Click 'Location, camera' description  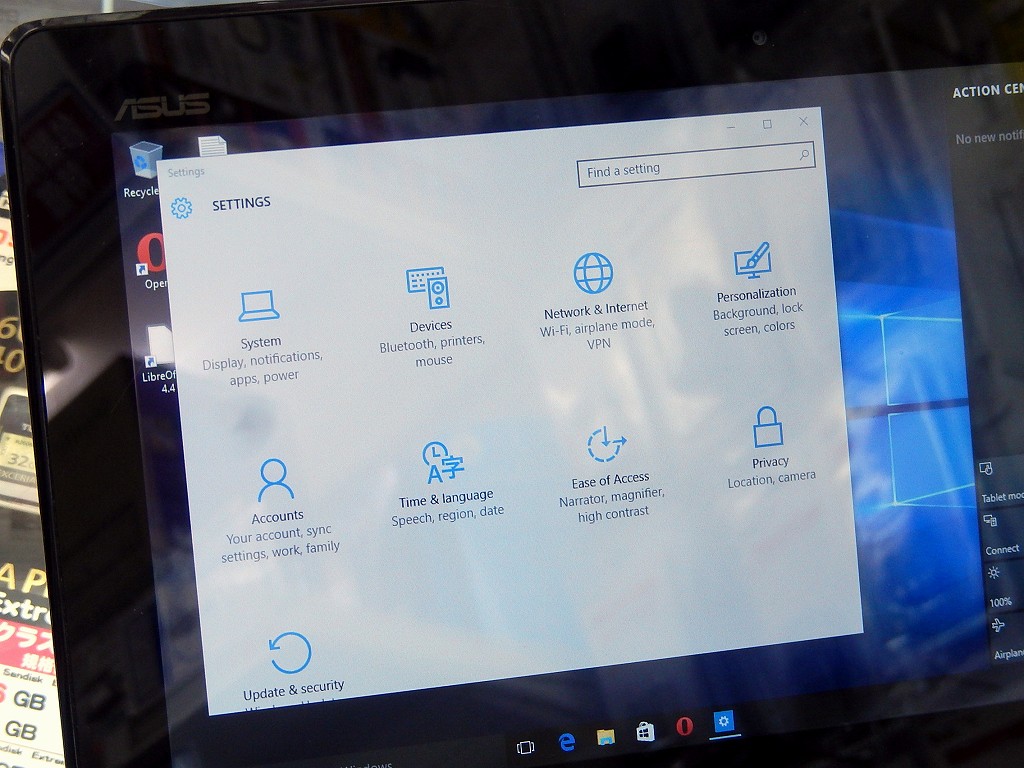(x=771, y=479)
